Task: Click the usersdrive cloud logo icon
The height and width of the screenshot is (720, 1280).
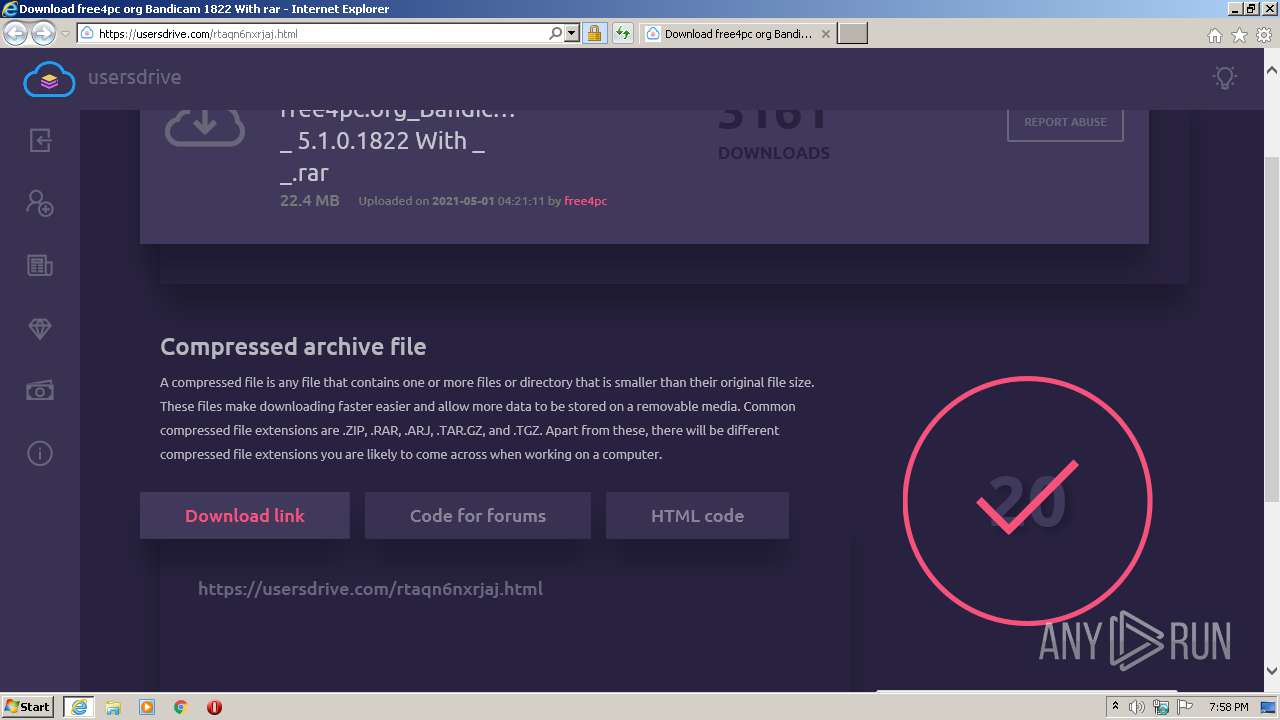Action: click(x=49, y=78)
